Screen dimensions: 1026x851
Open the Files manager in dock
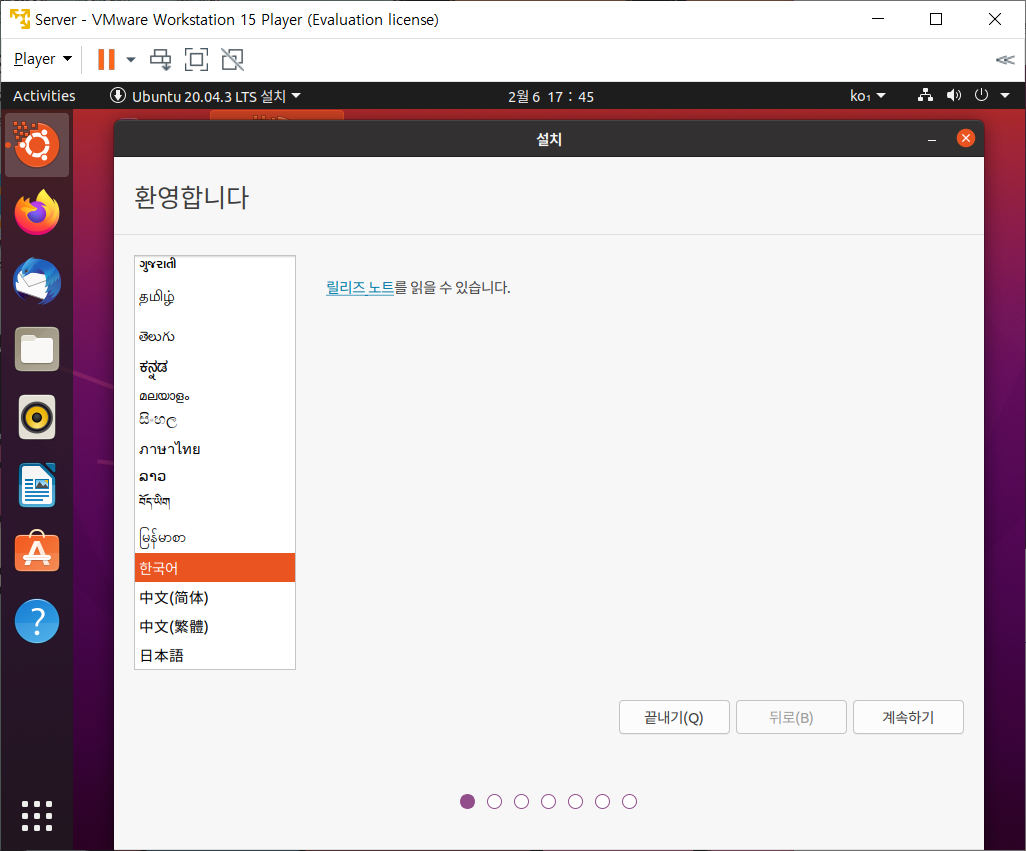pos(37,349)
